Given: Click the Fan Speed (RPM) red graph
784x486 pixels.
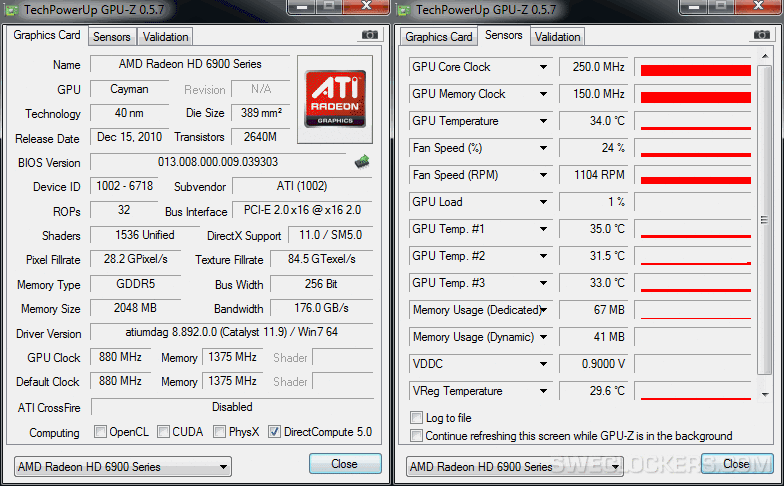Looking at the screenshot, I should [x=696, y=180].
